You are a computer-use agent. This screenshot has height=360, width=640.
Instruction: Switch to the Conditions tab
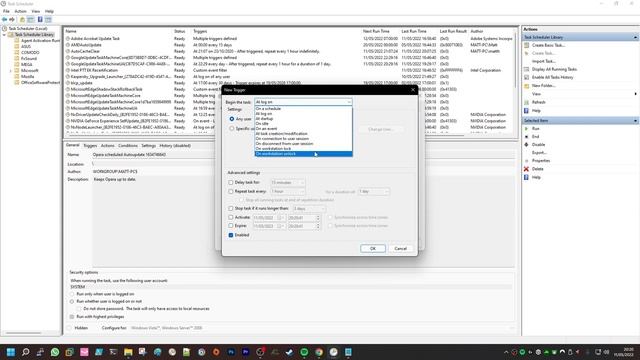pos(128,146)
